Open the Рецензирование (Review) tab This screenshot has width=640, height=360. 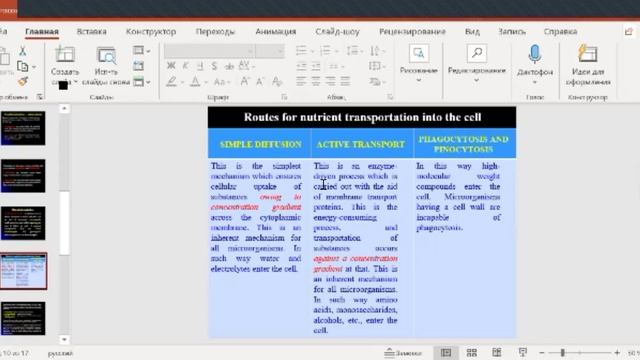pos(412,31)
